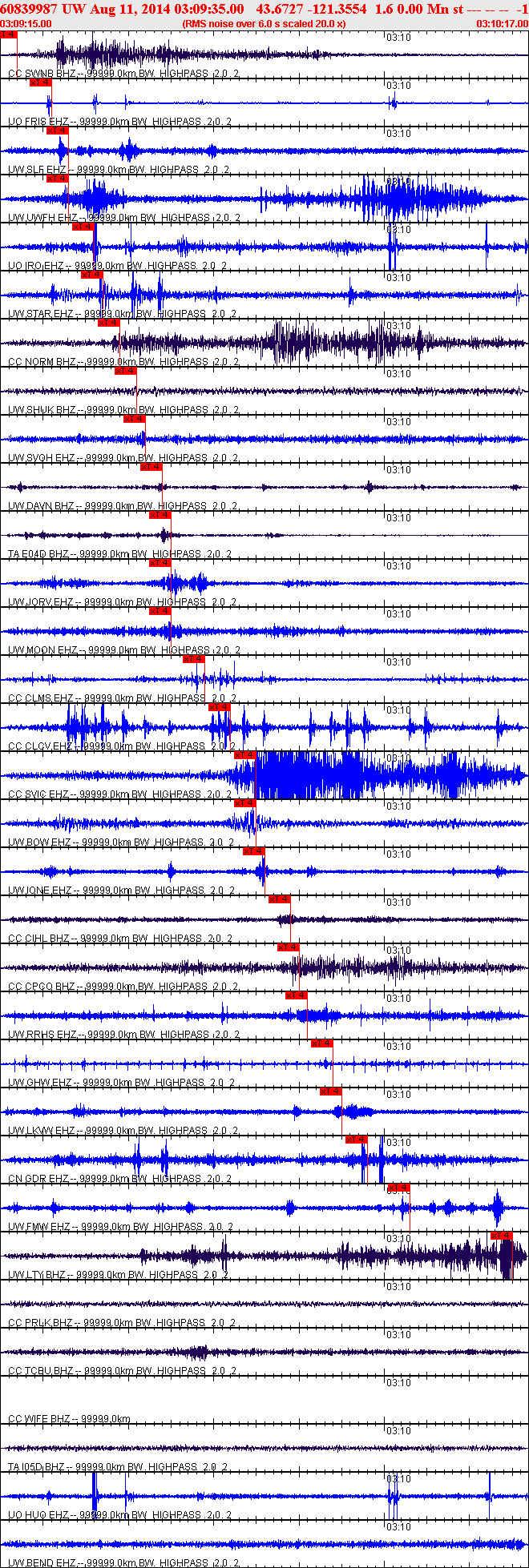
Task: Select the xT pick marker on the SWNB trace
Action: 8,34
